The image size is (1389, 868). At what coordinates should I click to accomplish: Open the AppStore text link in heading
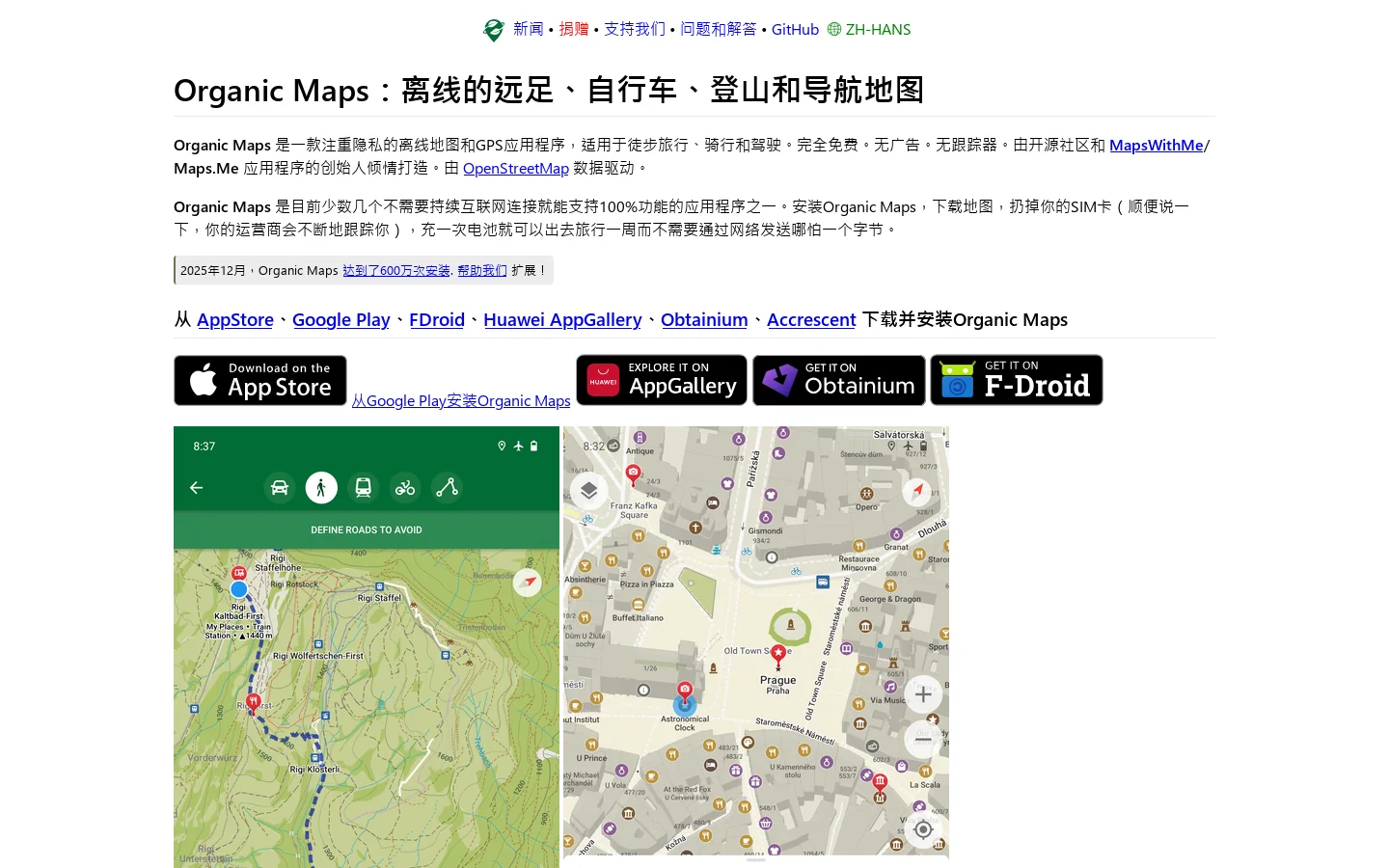tap(235, 319)
